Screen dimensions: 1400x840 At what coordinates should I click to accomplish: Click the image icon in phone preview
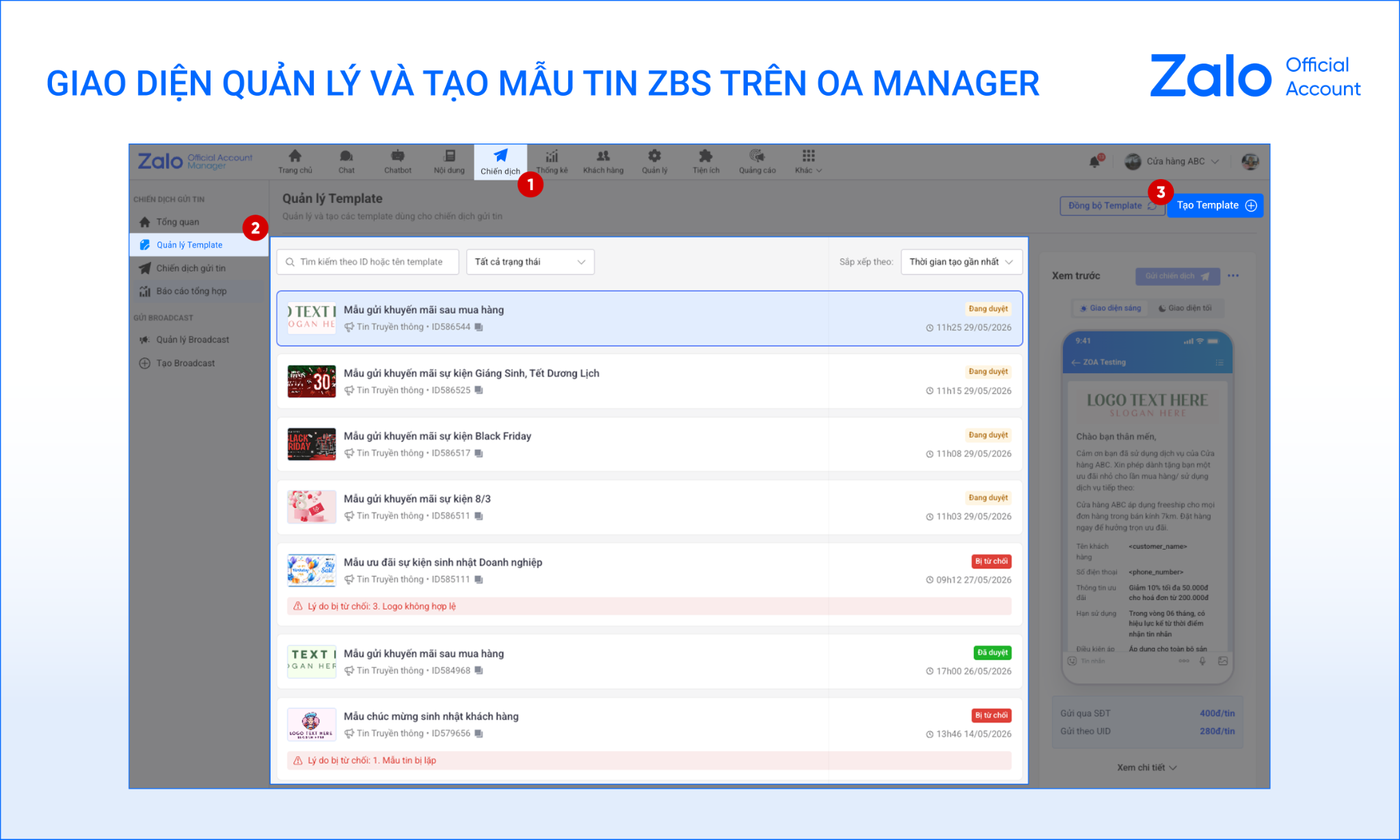[1223, 661]
